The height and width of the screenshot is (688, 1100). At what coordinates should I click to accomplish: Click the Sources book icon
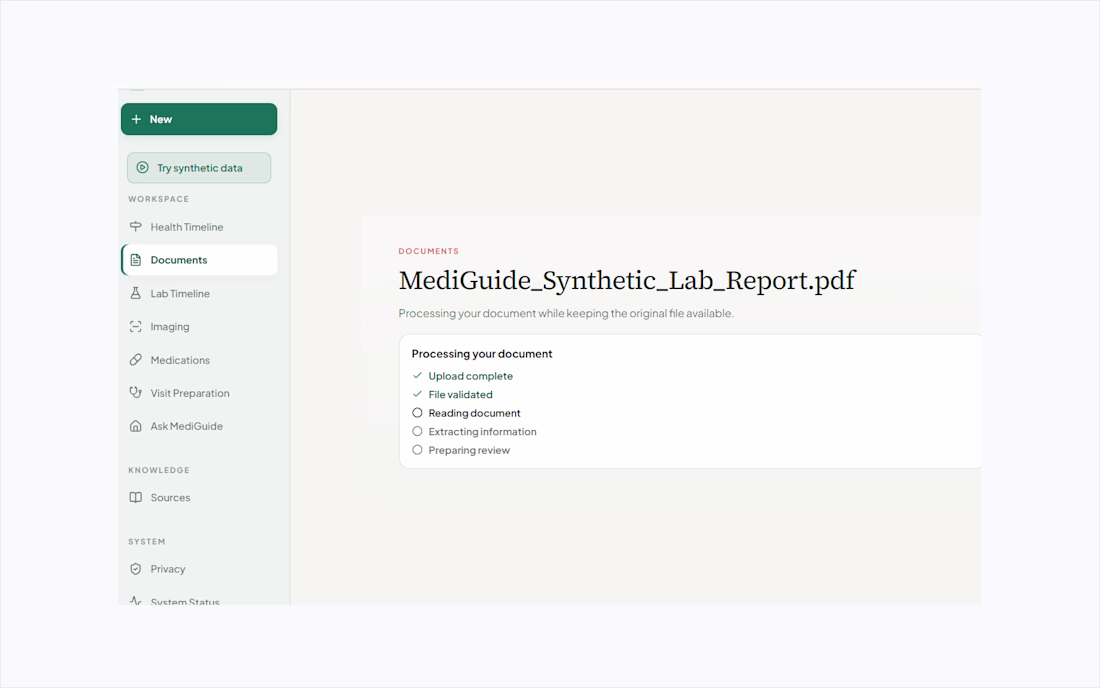[135, 497]
